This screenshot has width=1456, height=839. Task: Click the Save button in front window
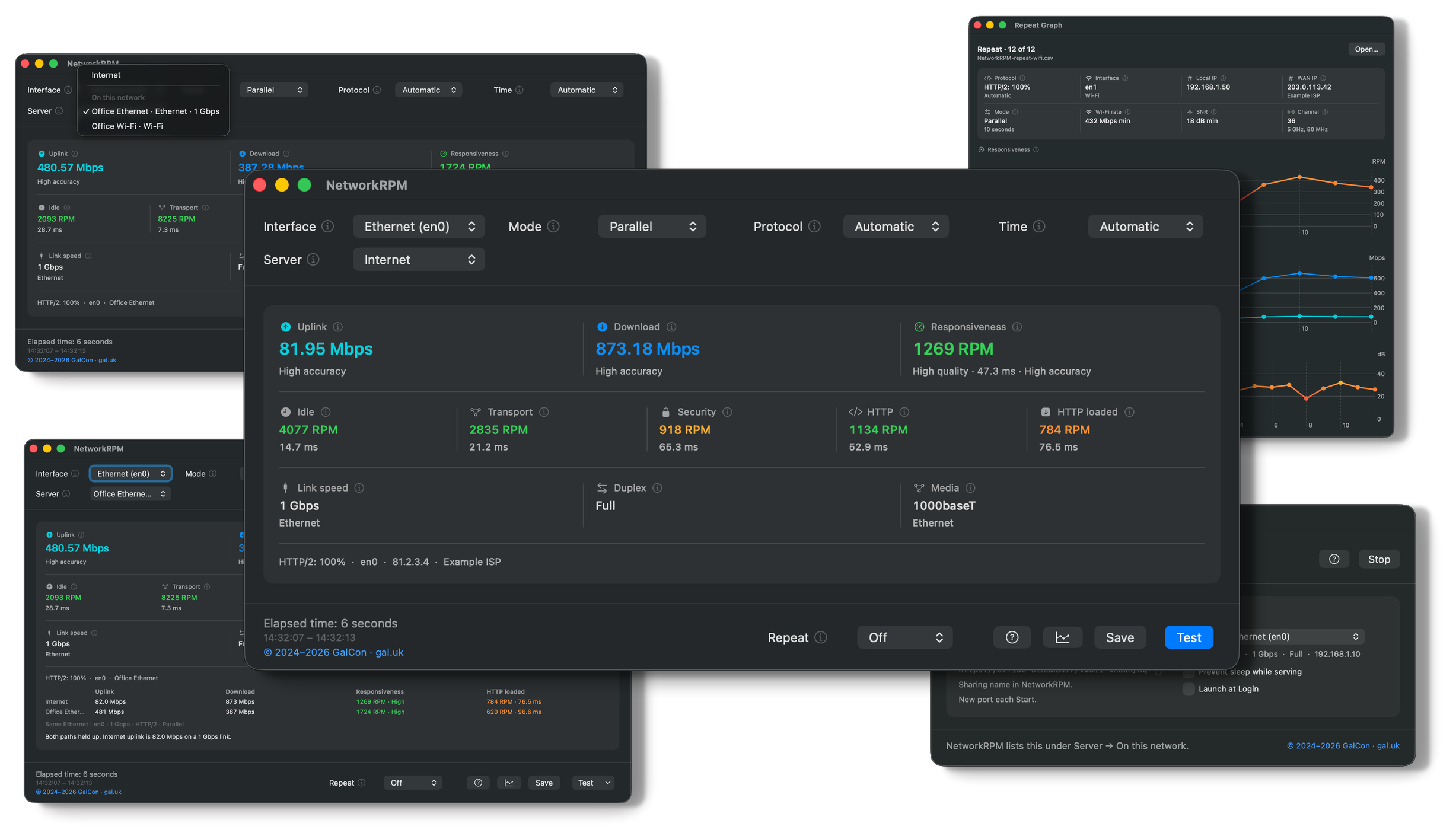(1120, 637)
